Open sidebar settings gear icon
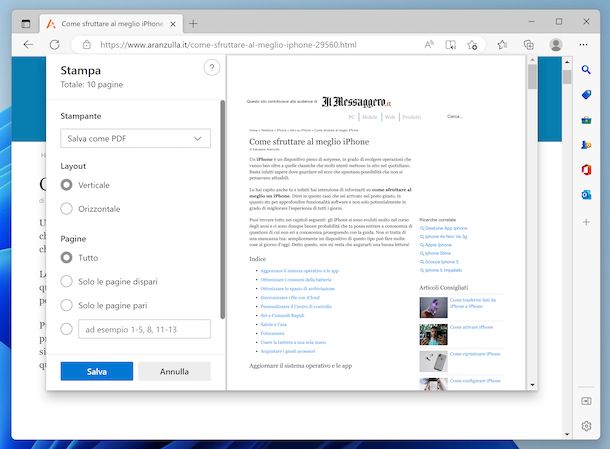Viewport: 610px width, 449px height. [x=586, y=426]
